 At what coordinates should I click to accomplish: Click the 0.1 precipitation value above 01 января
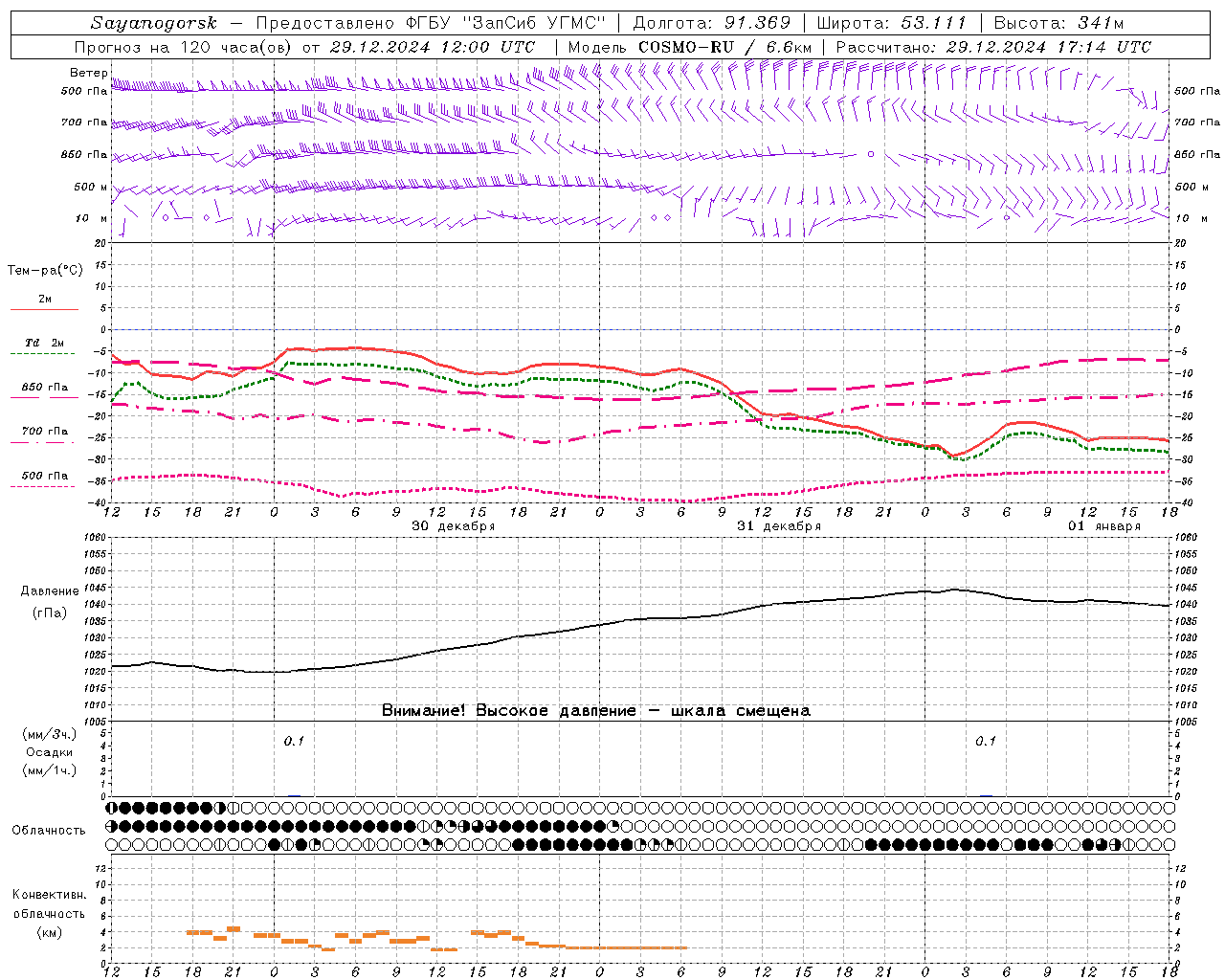point(986,742)
